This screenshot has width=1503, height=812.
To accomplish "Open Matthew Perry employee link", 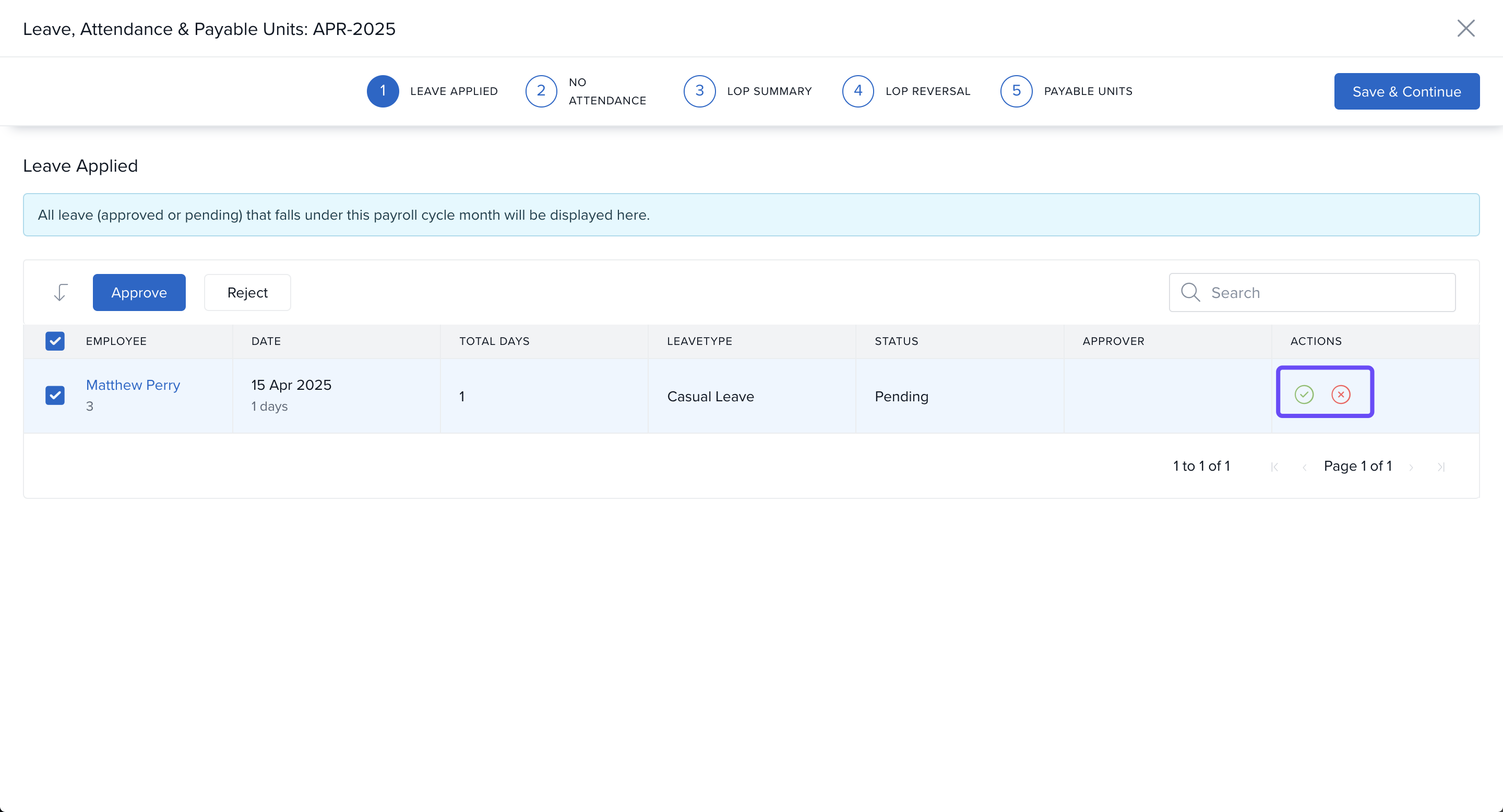I will tap(133, 385).
